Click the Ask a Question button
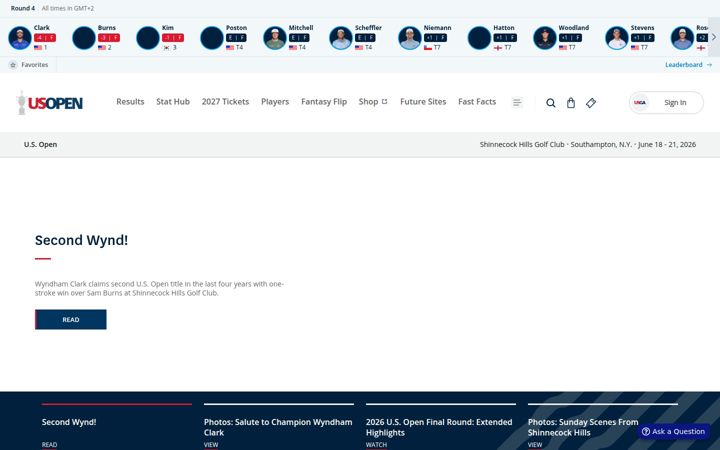The height and width of the screenshot is (450, 720). (x=673, y=432)
